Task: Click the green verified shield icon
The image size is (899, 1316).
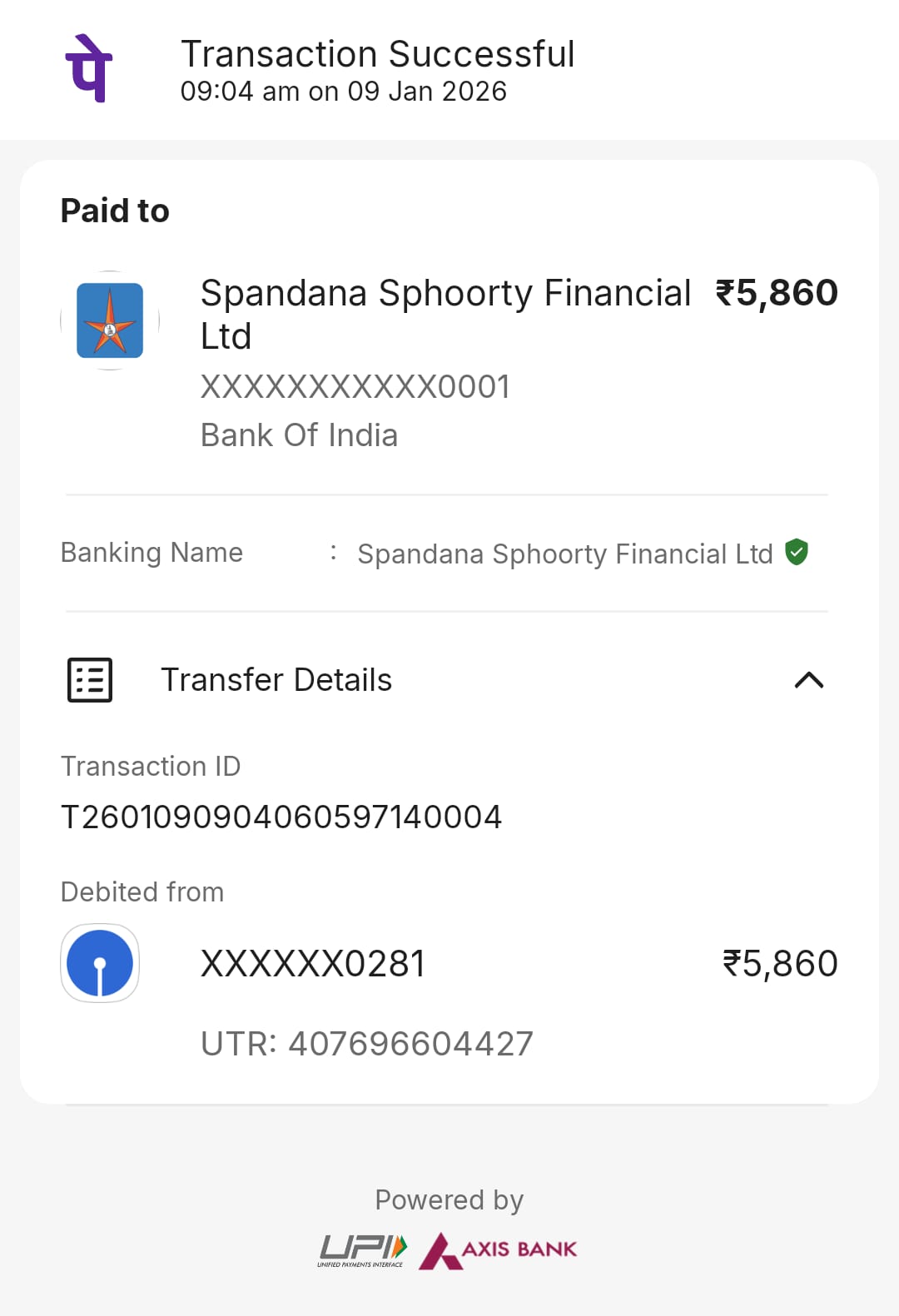Action: [x=797, y=552]
